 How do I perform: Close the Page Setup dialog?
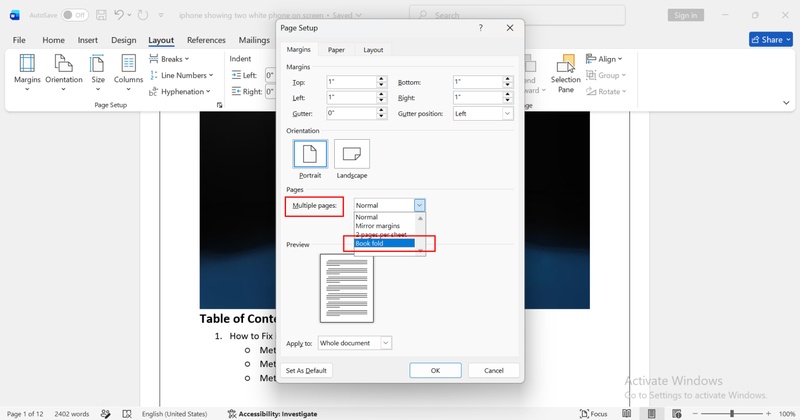(510, 28)
